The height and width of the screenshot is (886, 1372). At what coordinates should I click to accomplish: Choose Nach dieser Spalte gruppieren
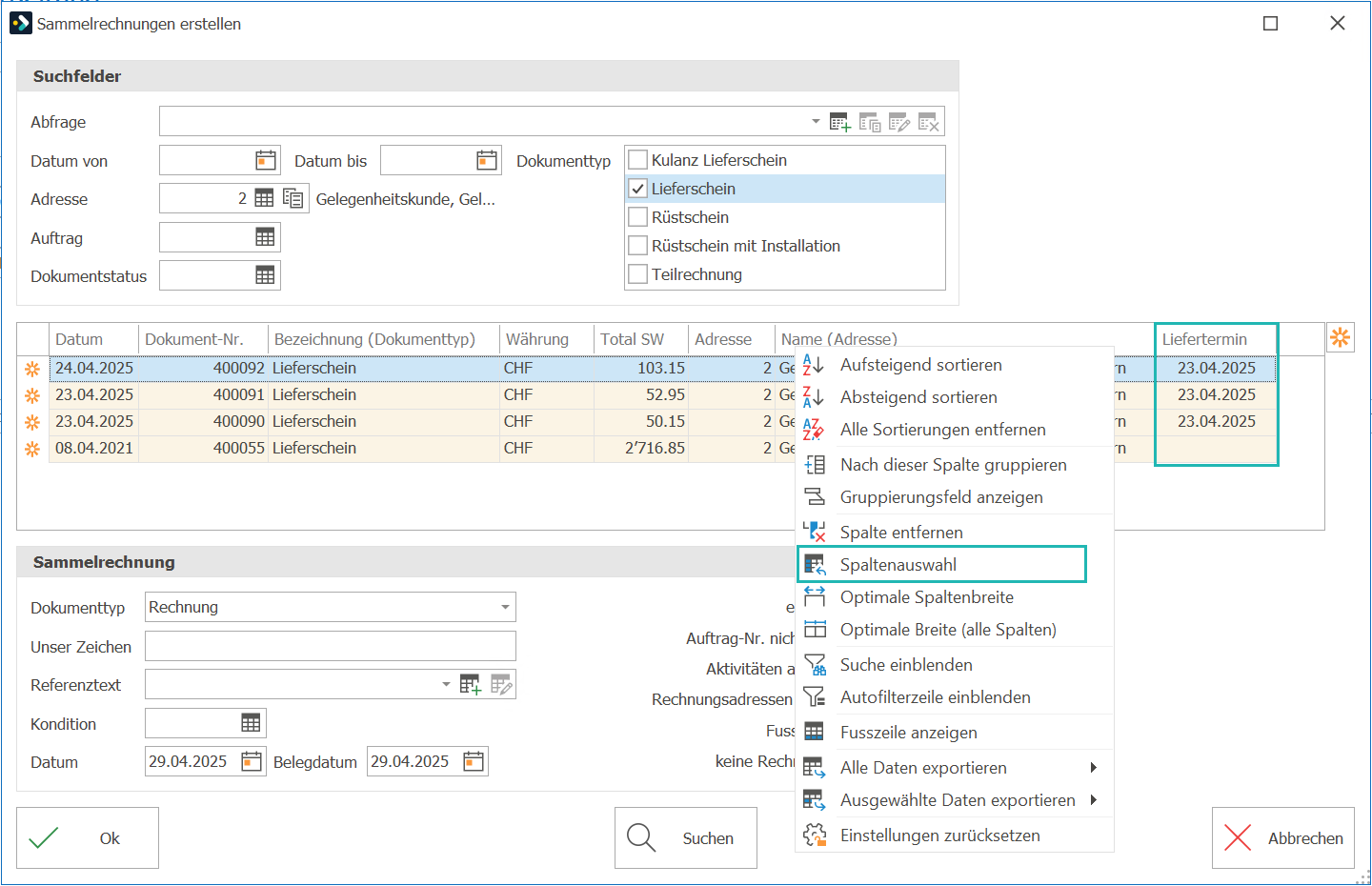(x=955, y=465)
